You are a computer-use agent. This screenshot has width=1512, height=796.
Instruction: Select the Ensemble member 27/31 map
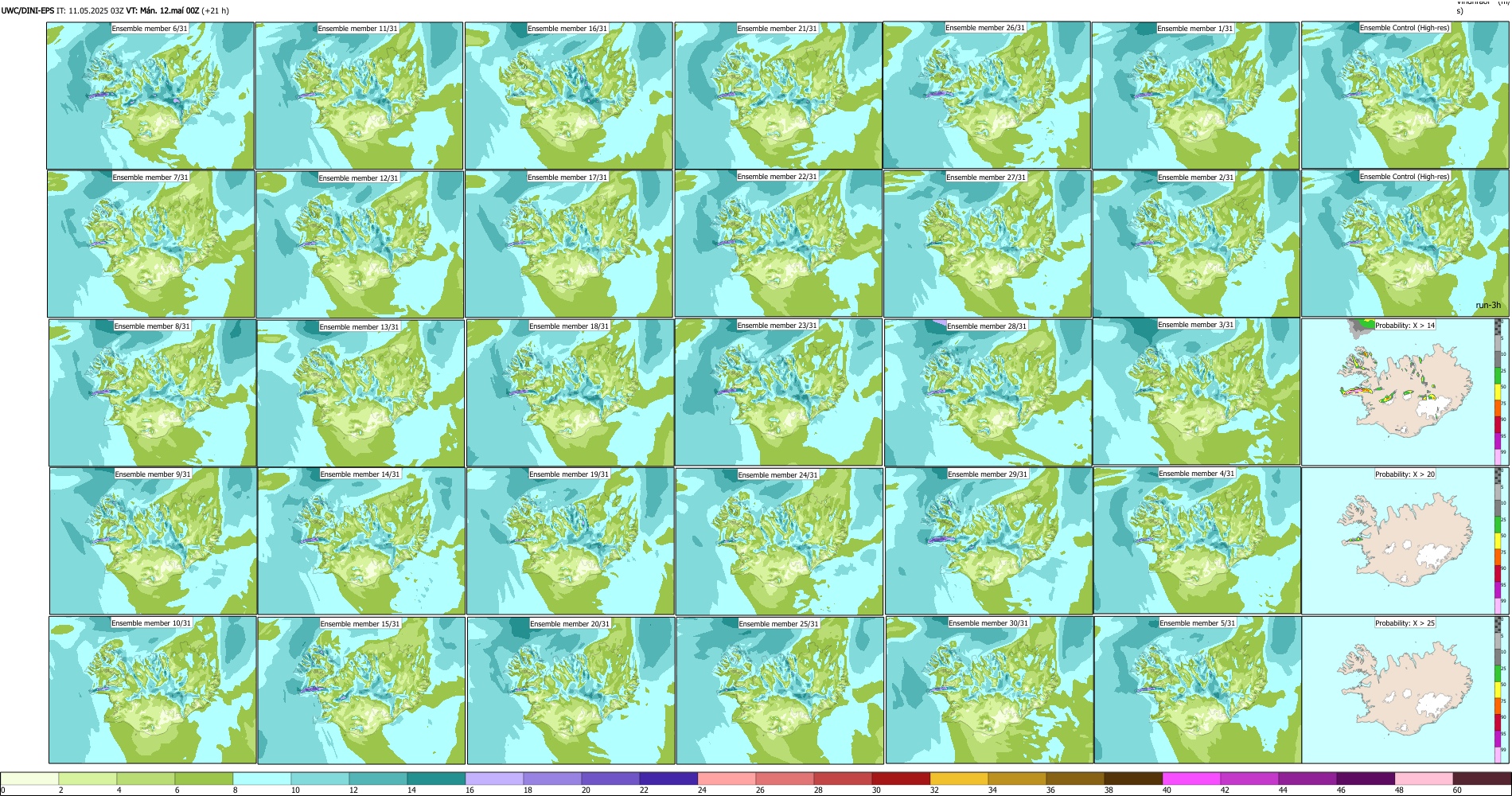(x=987, y=244)
